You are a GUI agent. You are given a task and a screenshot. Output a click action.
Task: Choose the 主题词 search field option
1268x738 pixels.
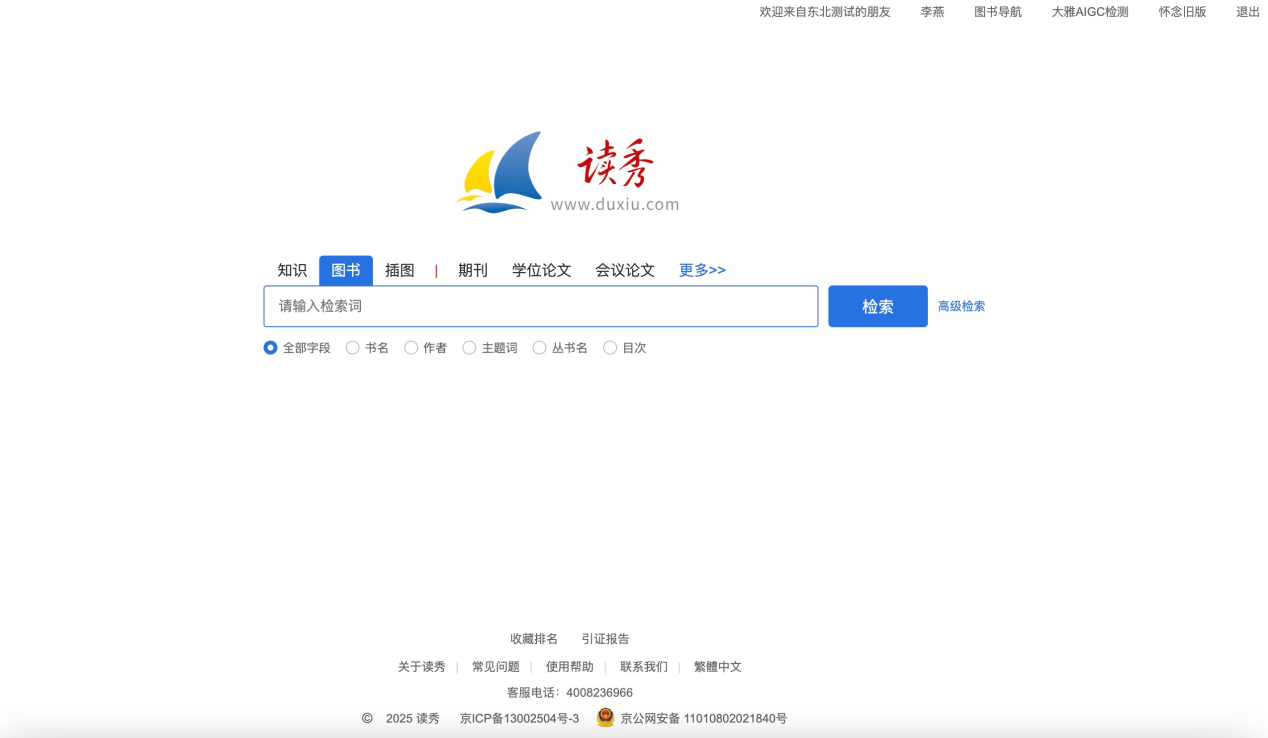coord(470,348)
